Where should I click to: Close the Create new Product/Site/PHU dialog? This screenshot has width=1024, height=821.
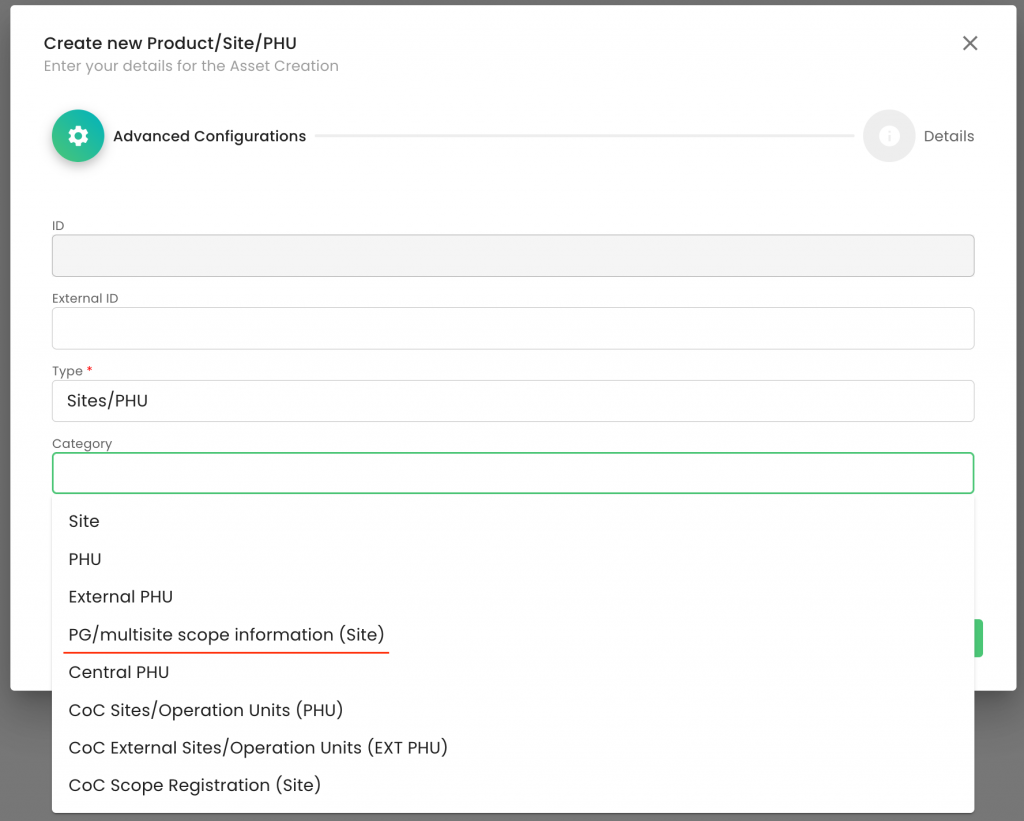[x=969, y=43]
